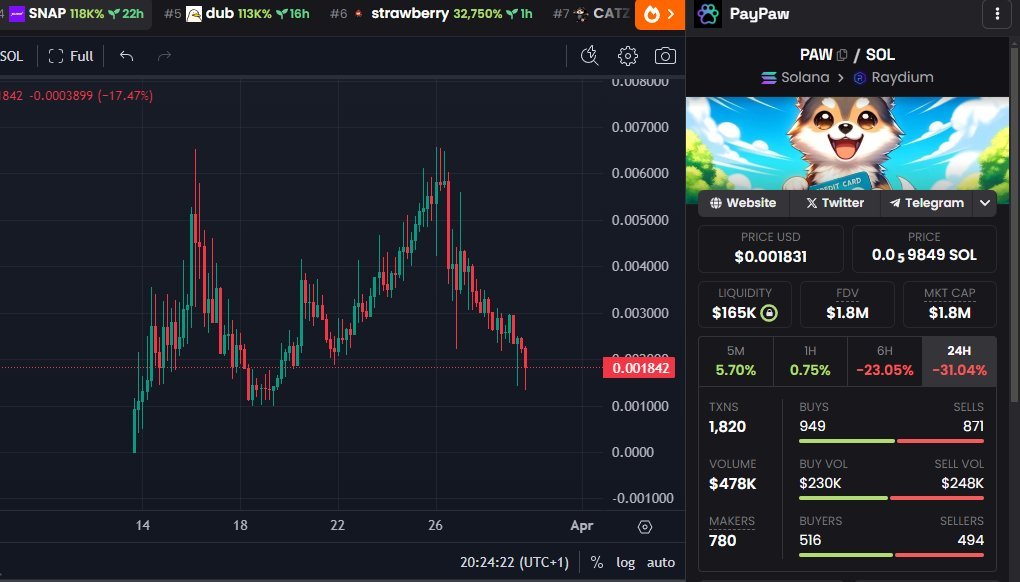
Task: Click the MKT CAP $1.8M value
Action: coord(950,313)
